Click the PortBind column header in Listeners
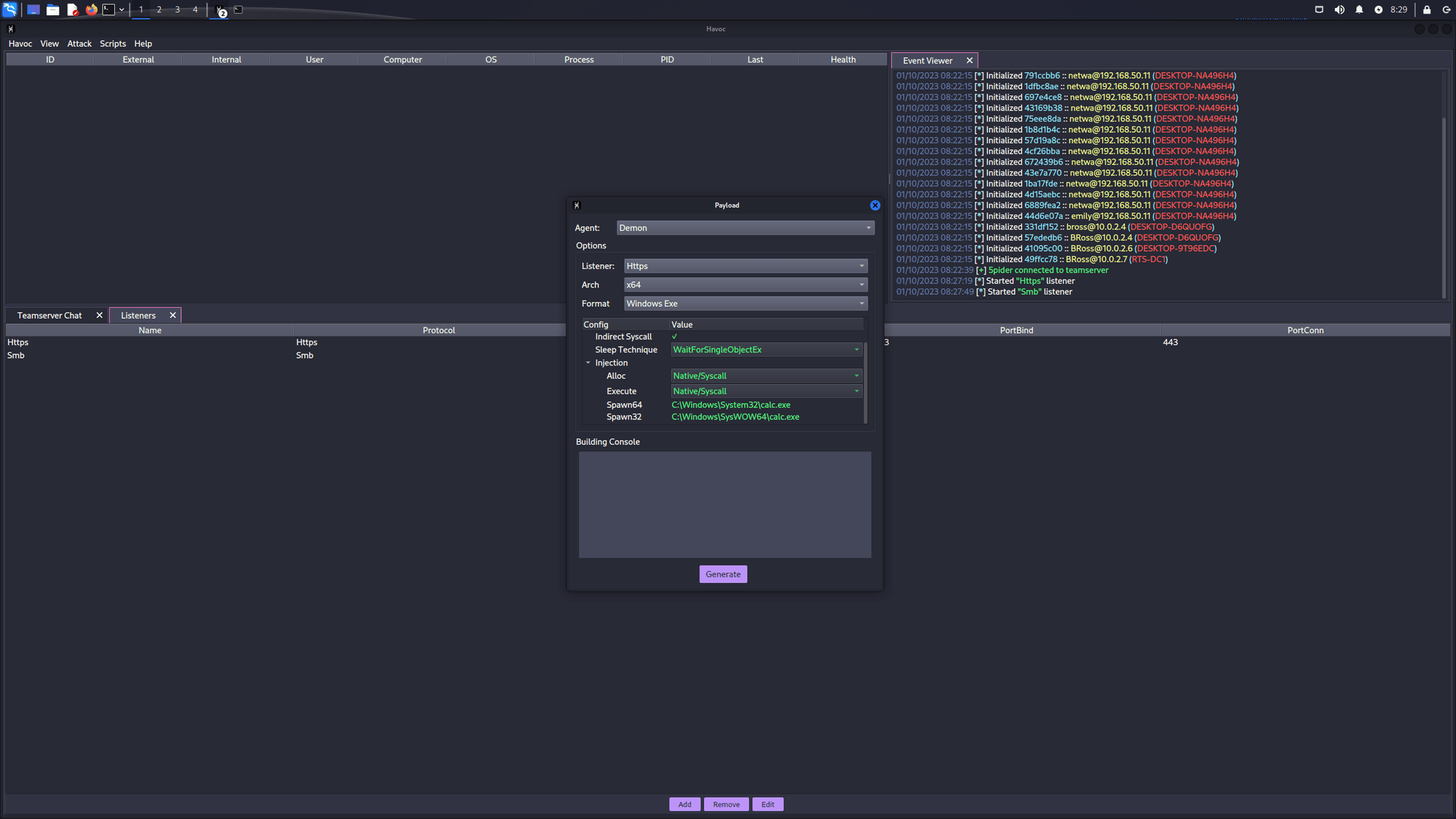This screenshot has width=1456, height=819. pos(1016,331)
